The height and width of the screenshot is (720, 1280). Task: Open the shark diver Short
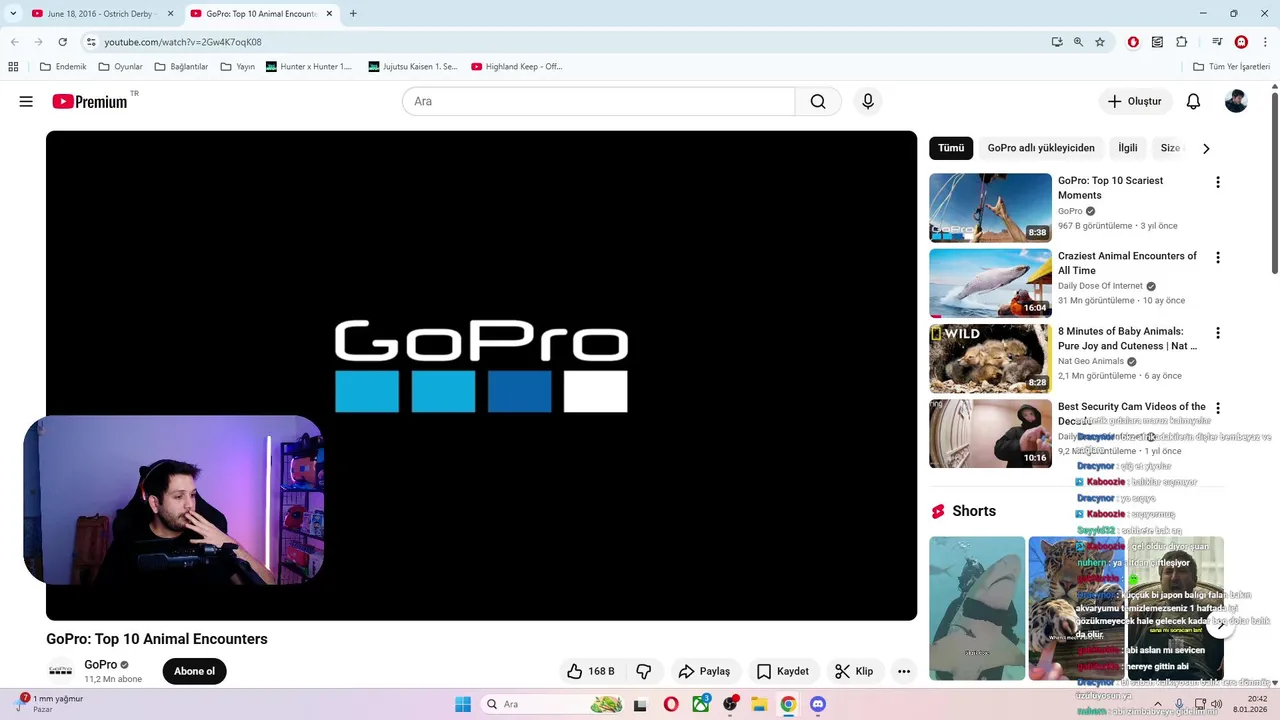coord(977,608)
